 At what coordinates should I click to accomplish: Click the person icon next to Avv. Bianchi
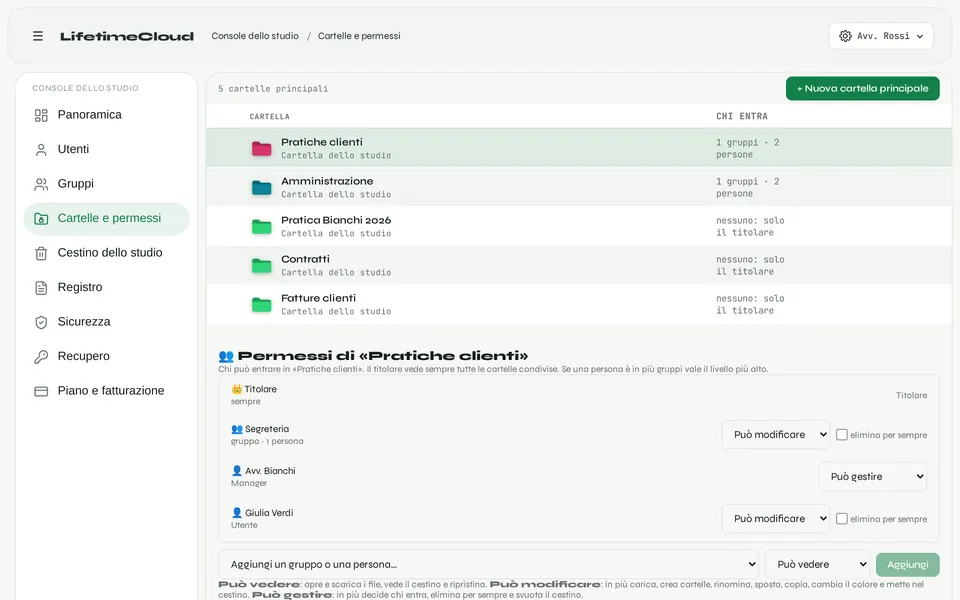coord(237,471)
